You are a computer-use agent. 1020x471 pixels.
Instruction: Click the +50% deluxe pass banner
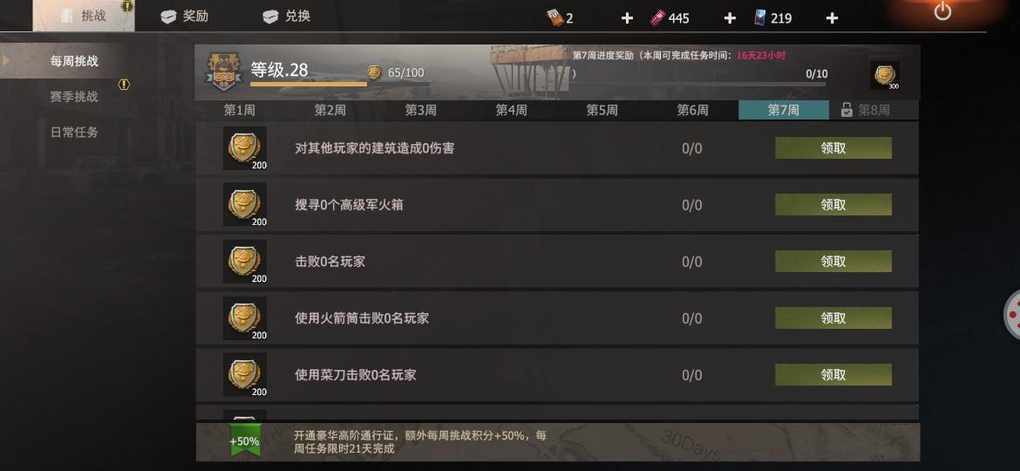pyautogui.click(x=557, y=442)
